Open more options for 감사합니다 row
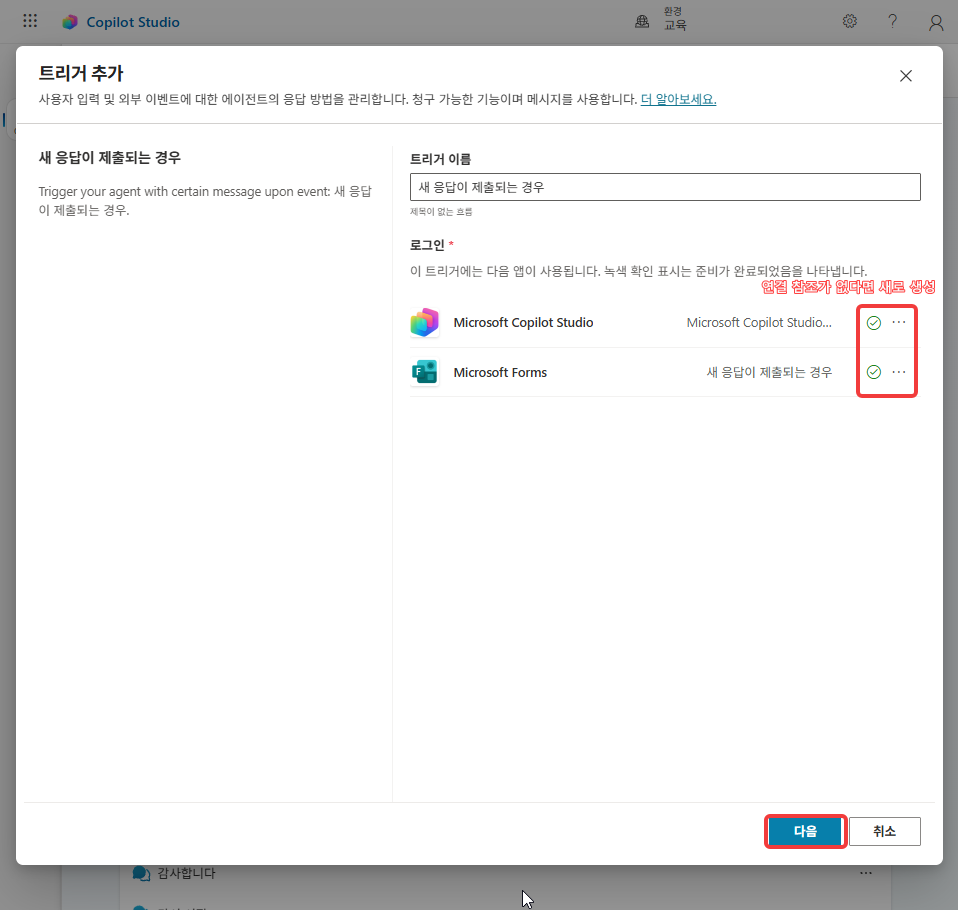Image resolution: width=958 pixels, height=910 pixels. tap(866, 873)
